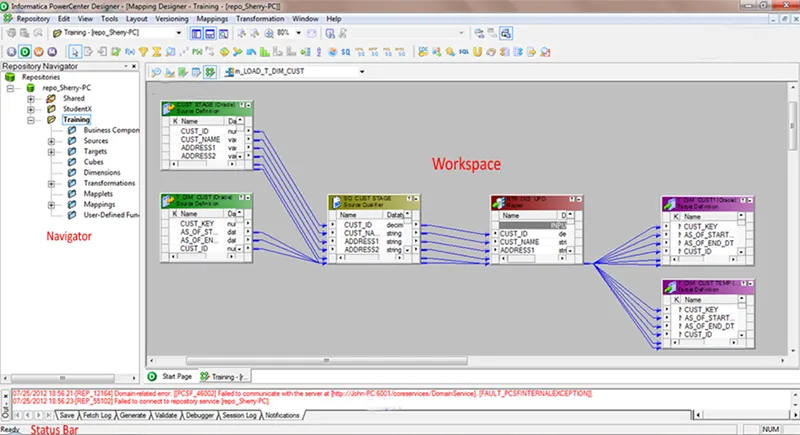Screen dimensions: 800x435
Task: Open the Transformation Developer tool
Action: (x=183, y=72)
